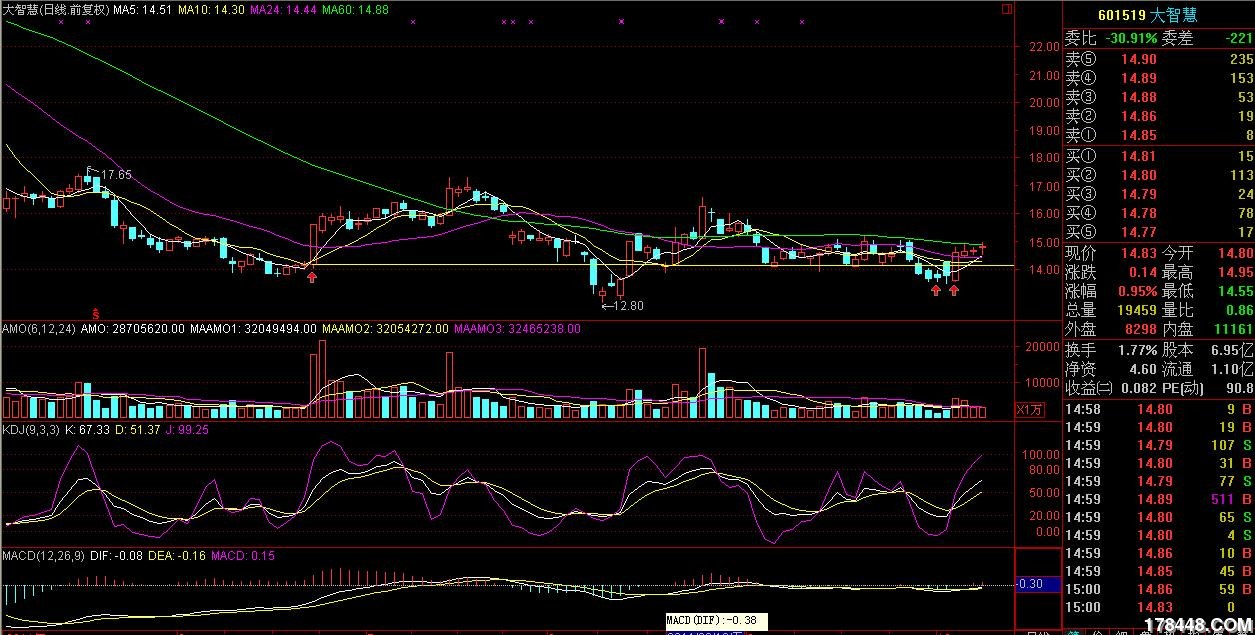The width and height of the screenshot is (1255, 635).
Task: Click the 卖② ask price 14.86
Action: (1138, 116)
